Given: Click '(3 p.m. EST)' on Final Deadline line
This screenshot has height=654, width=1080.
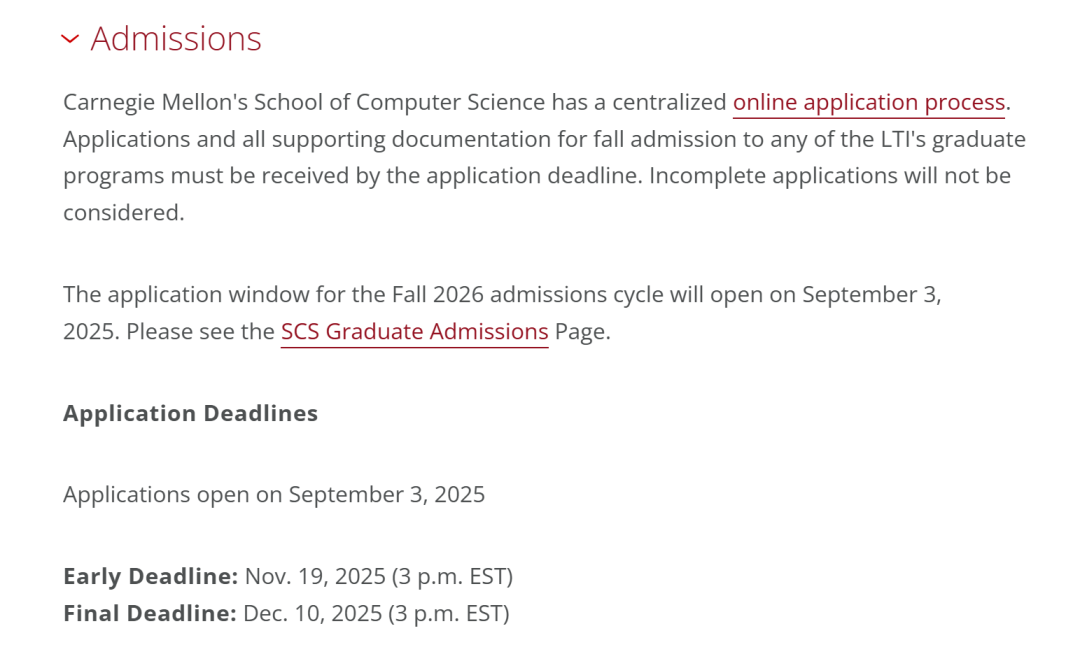Looking at the screenshot, I should click(x=449, y=613).
